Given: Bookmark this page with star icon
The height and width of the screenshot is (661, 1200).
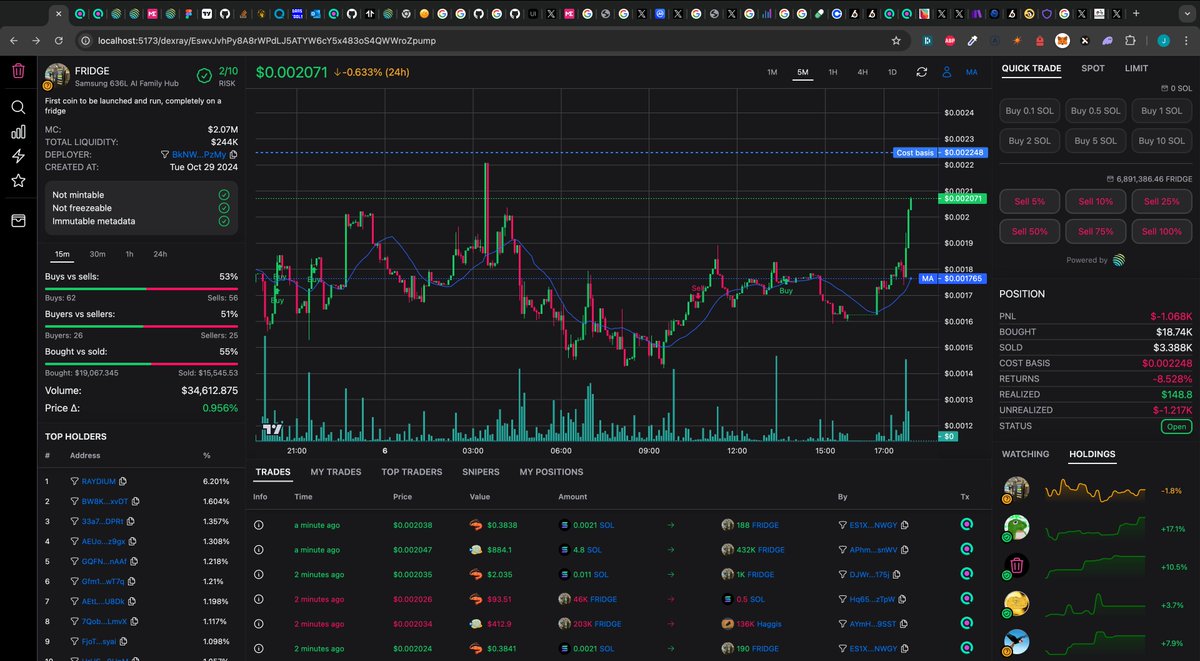Looking at the screenshot, I should [x=897, y=40].
